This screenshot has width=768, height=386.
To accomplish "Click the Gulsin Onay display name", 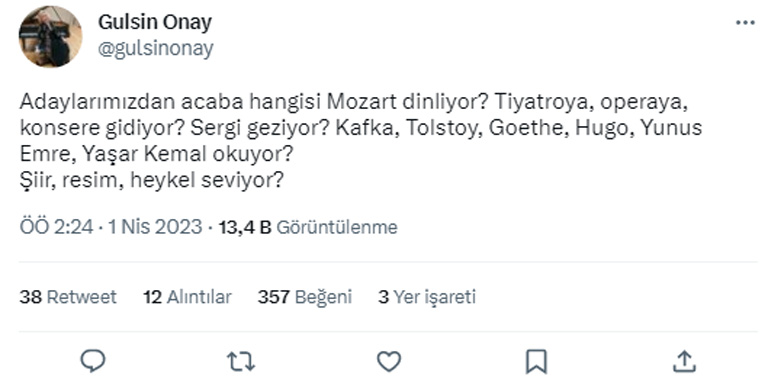I will pyautogui.click(x=155, y=22).
